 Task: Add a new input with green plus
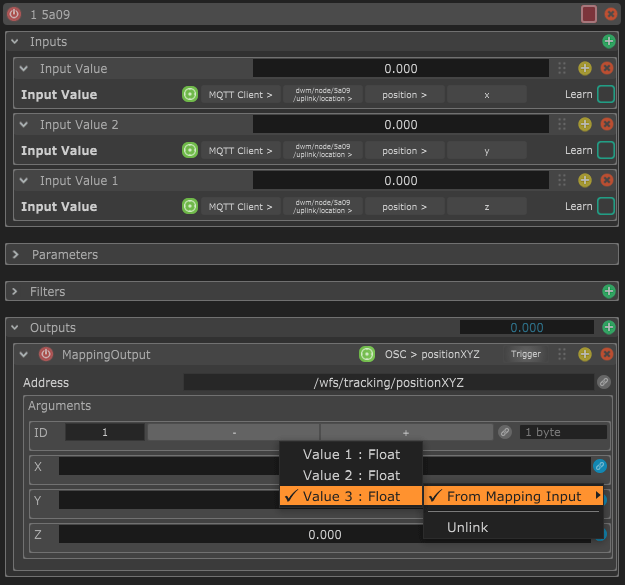coord(608,42)
